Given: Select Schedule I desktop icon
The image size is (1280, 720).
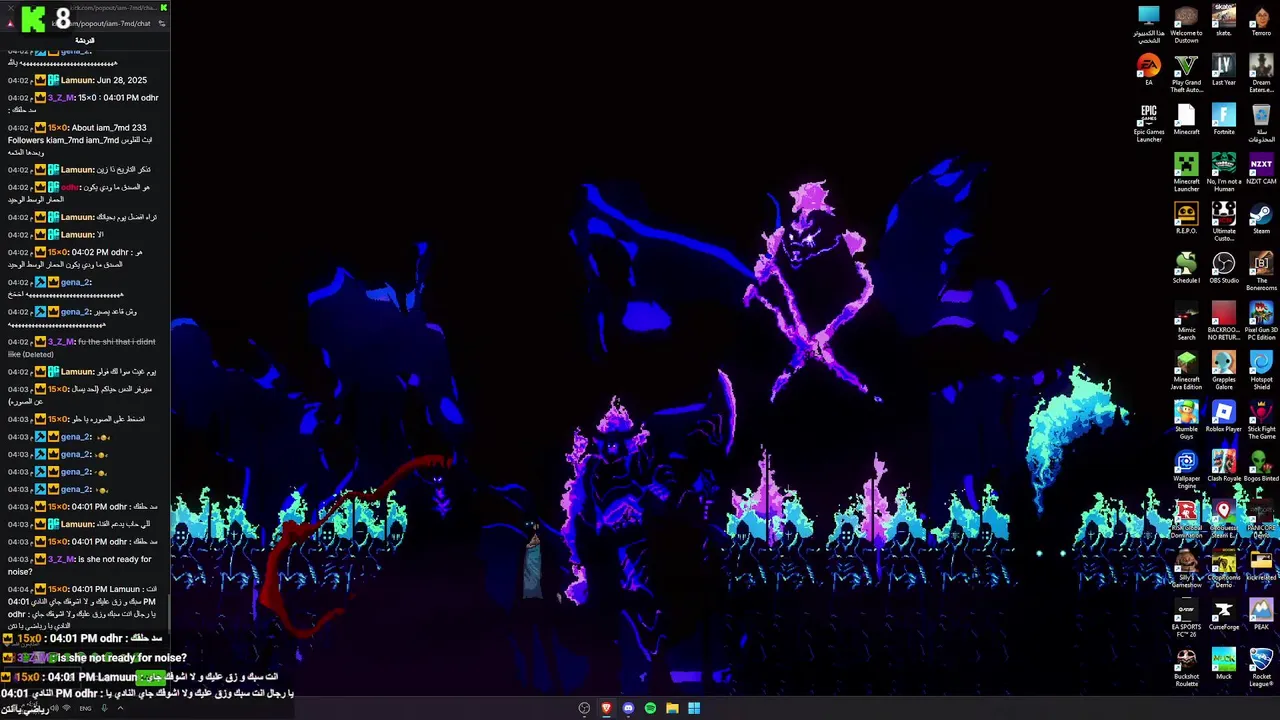Looking at the screenshot, I should 1186,268.
